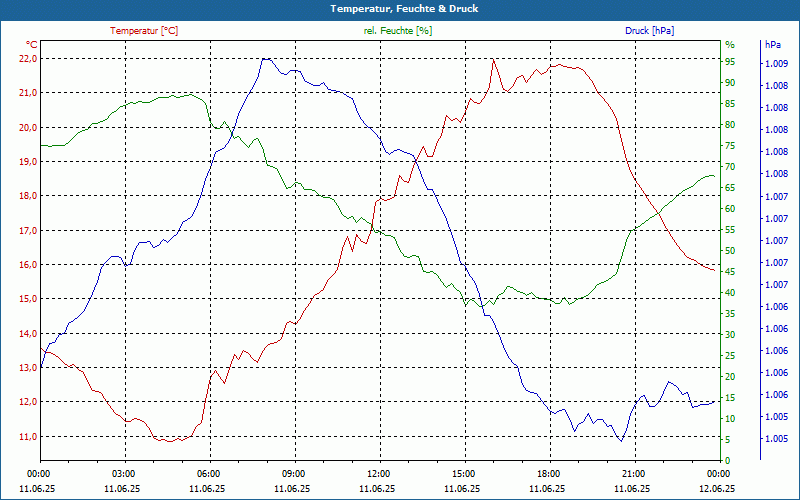Click the 50 value on the humidity axis
This screenshot has width=800, height=500.
pos(730,251)
